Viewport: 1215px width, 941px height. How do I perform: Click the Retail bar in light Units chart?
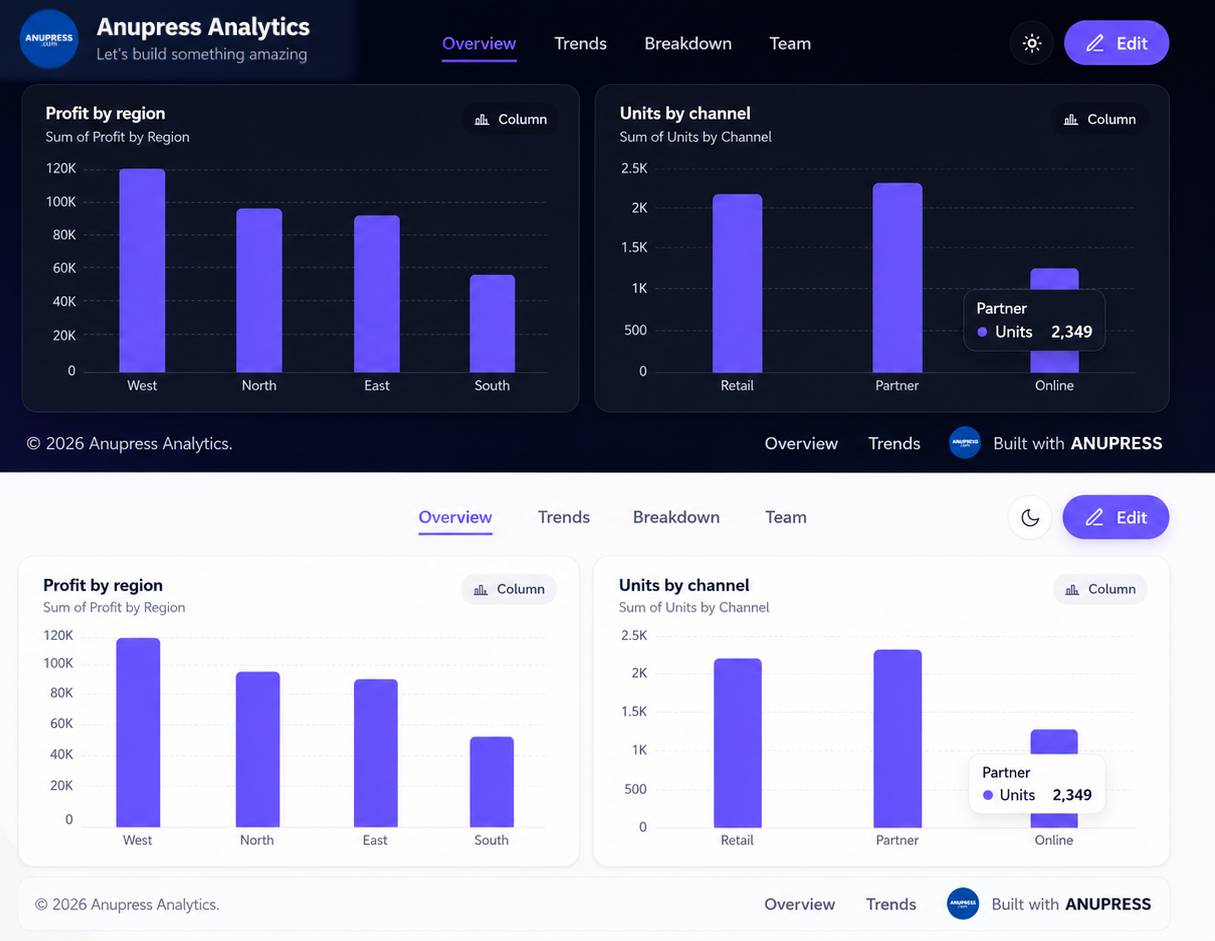coord(737,743)
